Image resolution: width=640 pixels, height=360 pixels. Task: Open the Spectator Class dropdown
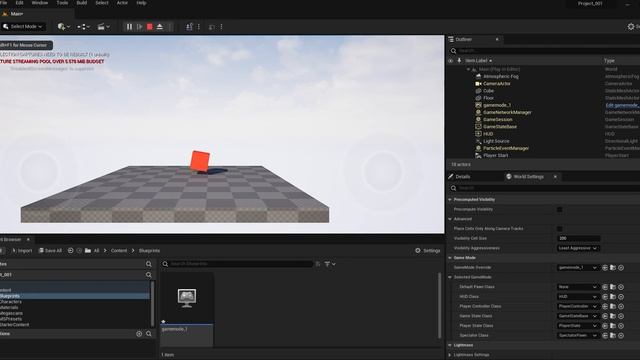(x=578, y=336)
